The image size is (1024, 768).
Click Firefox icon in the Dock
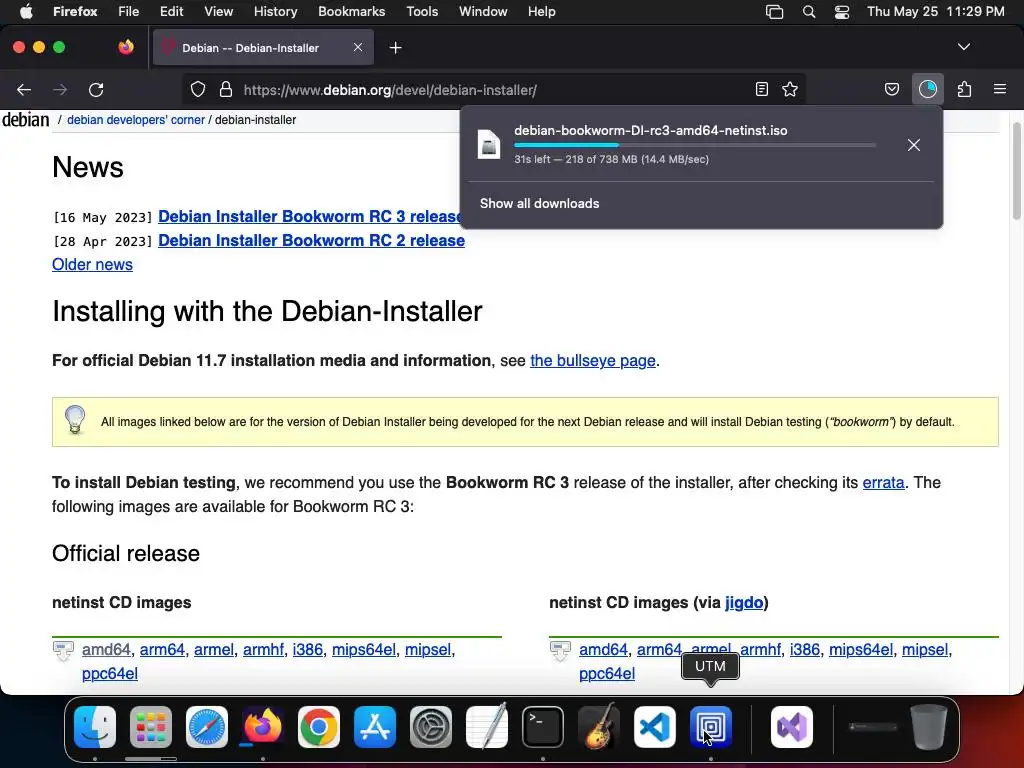tap(263, 726)
